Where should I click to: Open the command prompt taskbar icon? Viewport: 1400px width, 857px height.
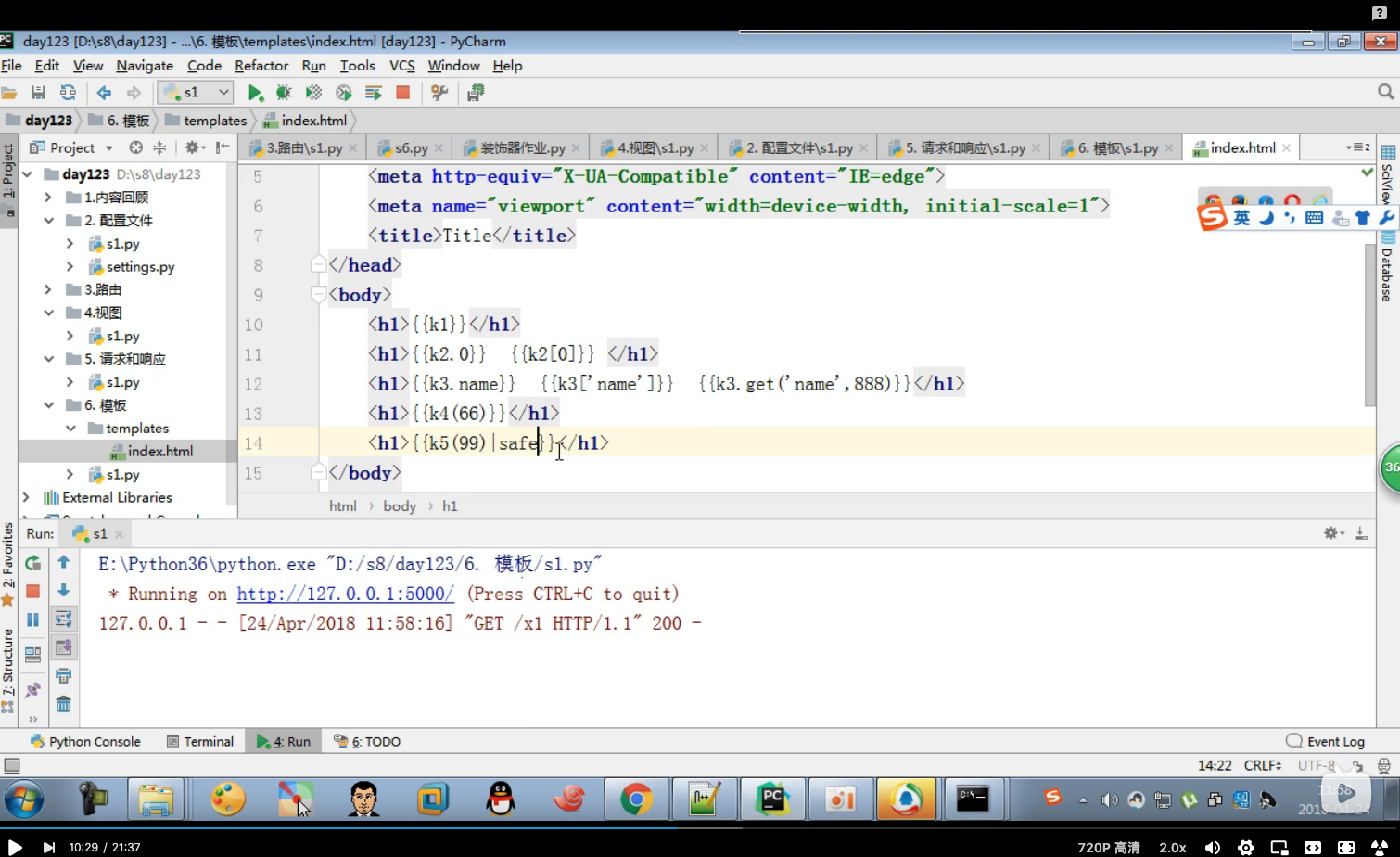click(973, 798)
